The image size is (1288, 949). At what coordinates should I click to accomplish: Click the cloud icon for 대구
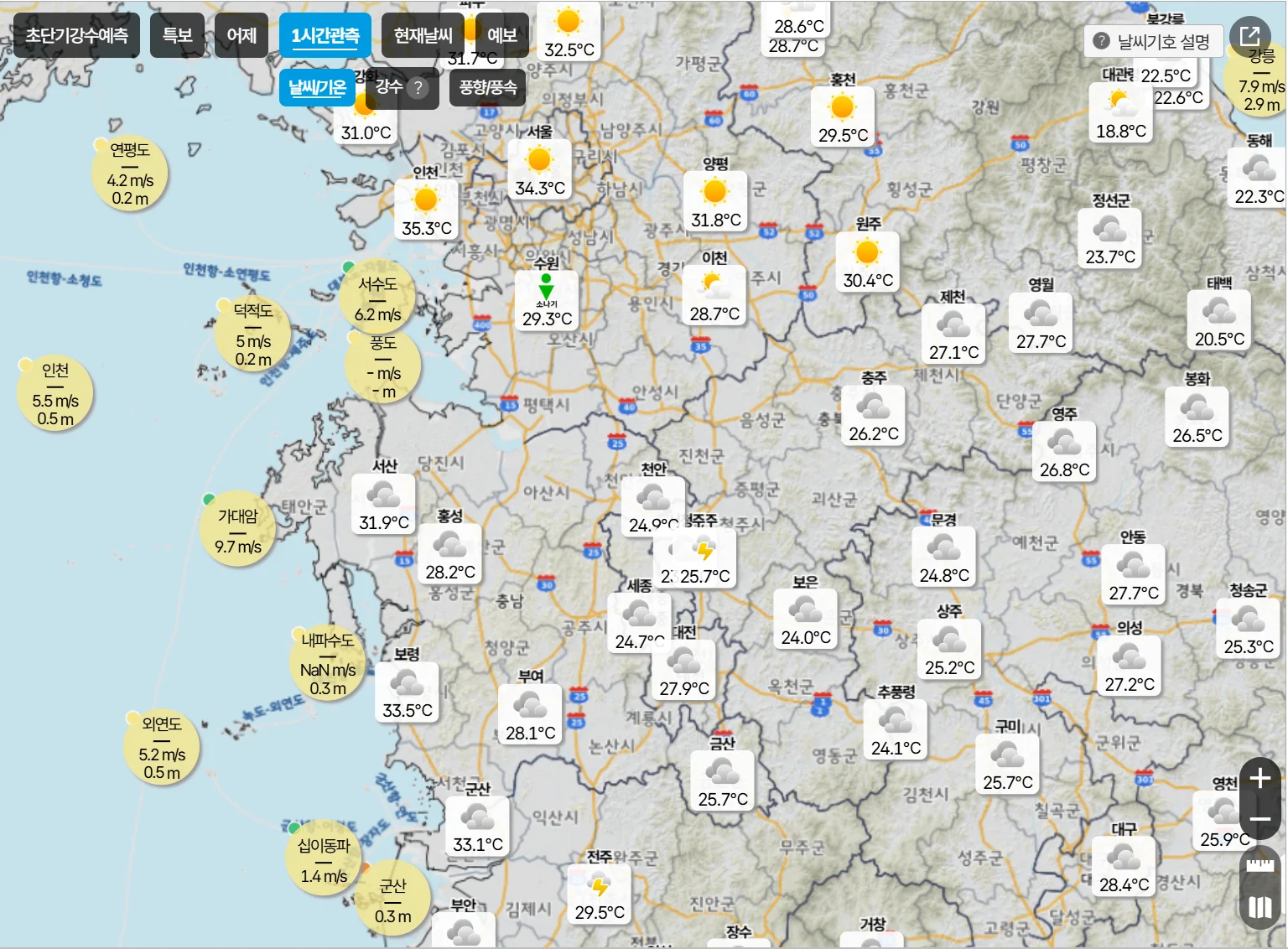tap(1124, 857)
